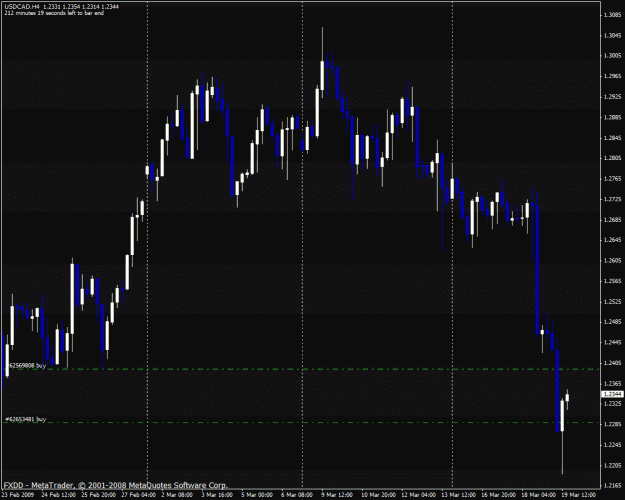
Task: Click the 1.2205 price axis label
Action: click(613, 465)
